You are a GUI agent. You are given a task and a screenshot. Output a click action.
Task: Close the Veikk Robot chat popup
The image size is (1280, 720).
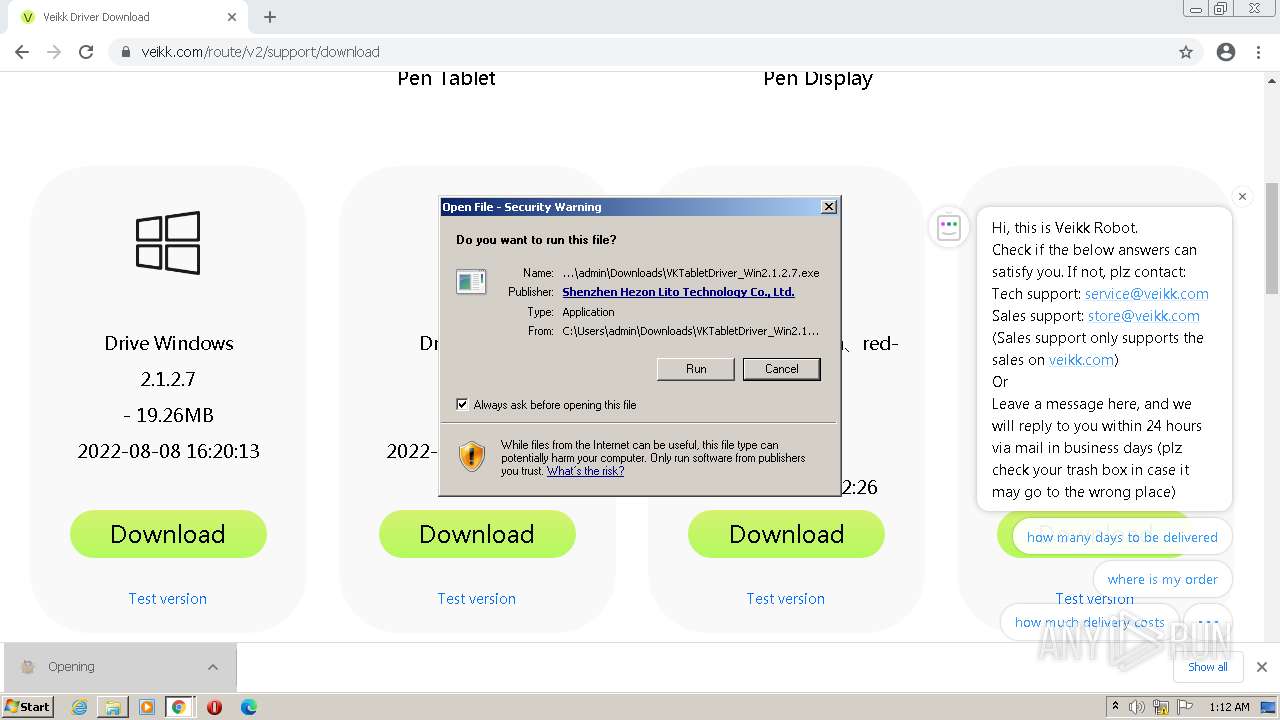1242,197
